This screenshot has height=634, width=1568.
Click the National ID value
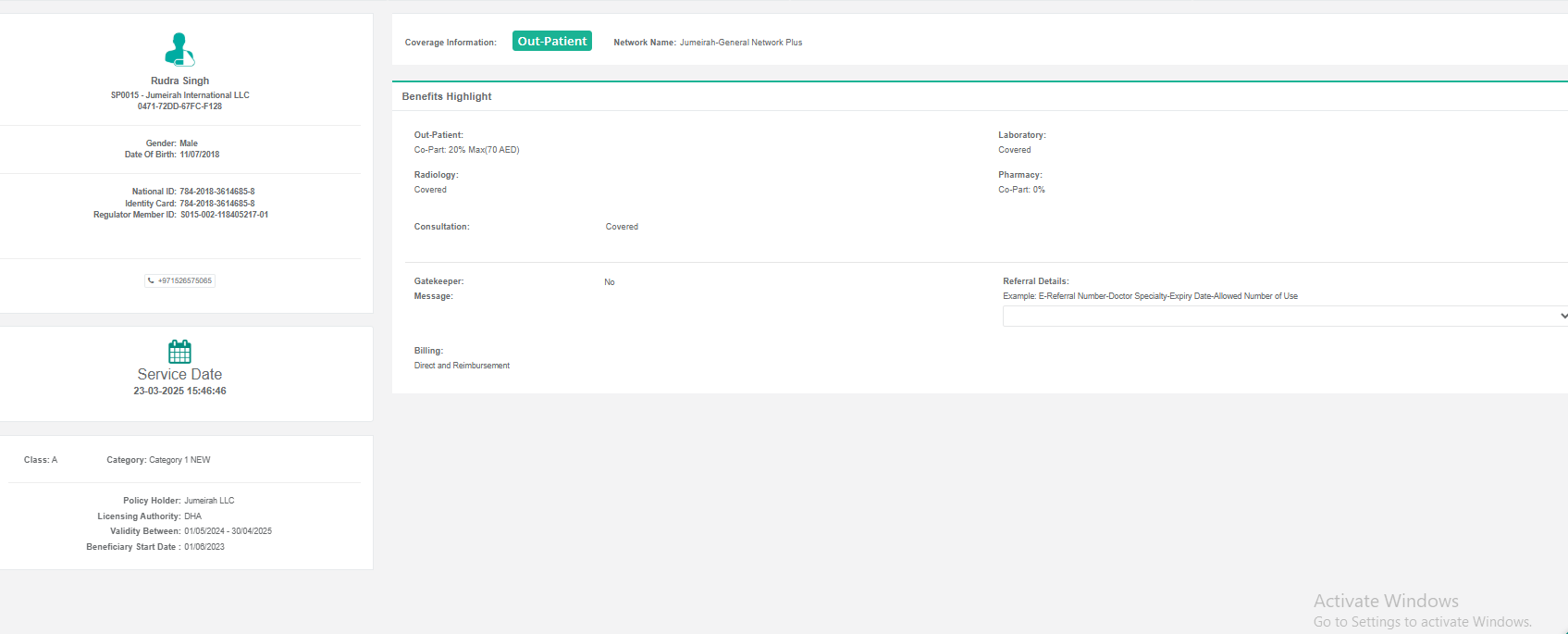[x=216, y=192]
